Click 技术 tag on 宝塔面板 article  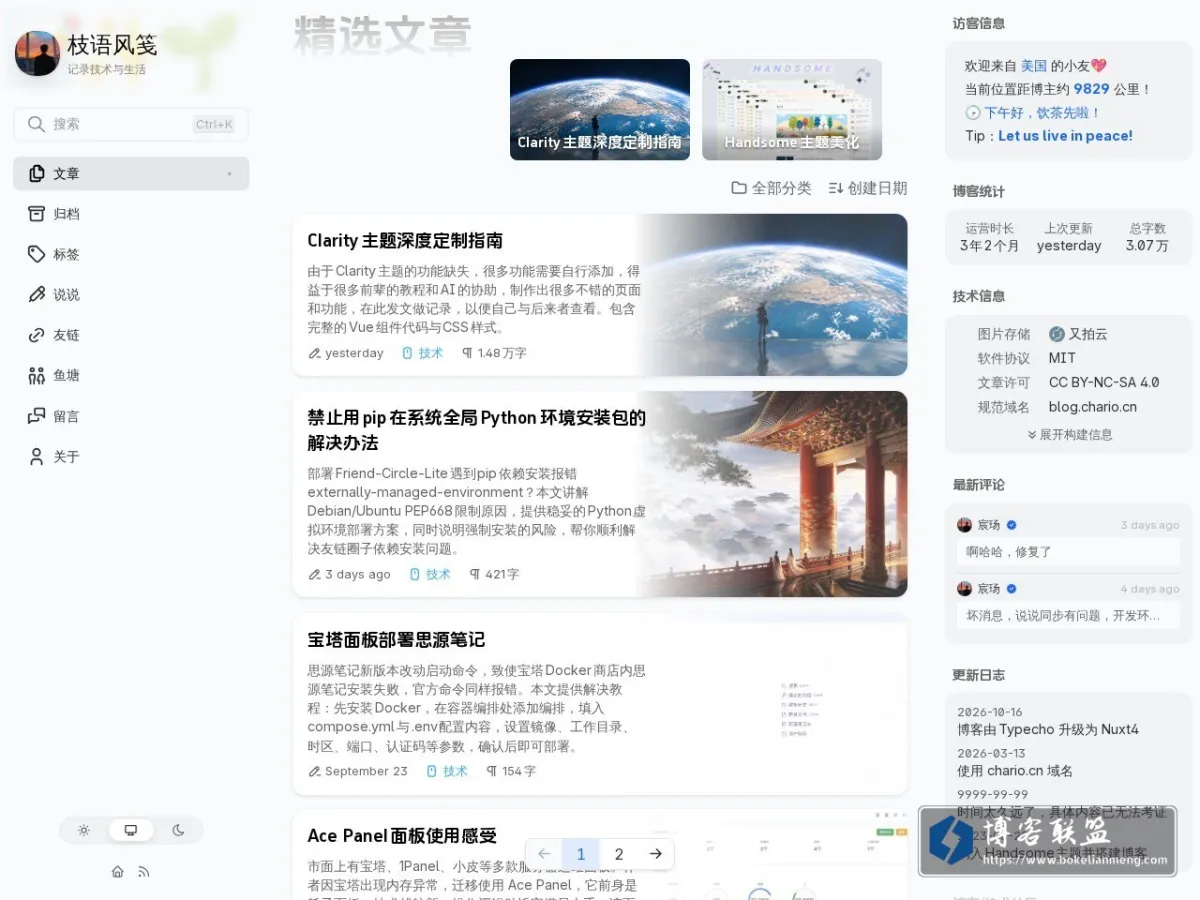448,771
